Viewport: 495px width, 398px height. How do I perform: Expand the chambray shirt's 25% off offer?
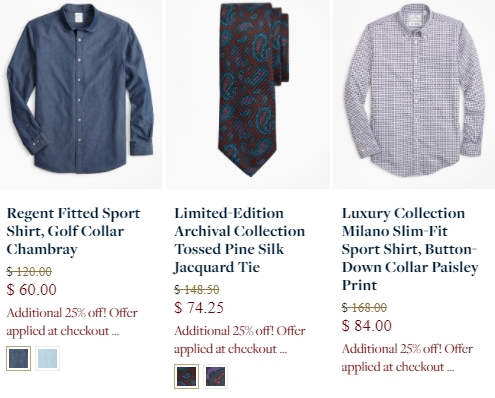pos(72,322)
